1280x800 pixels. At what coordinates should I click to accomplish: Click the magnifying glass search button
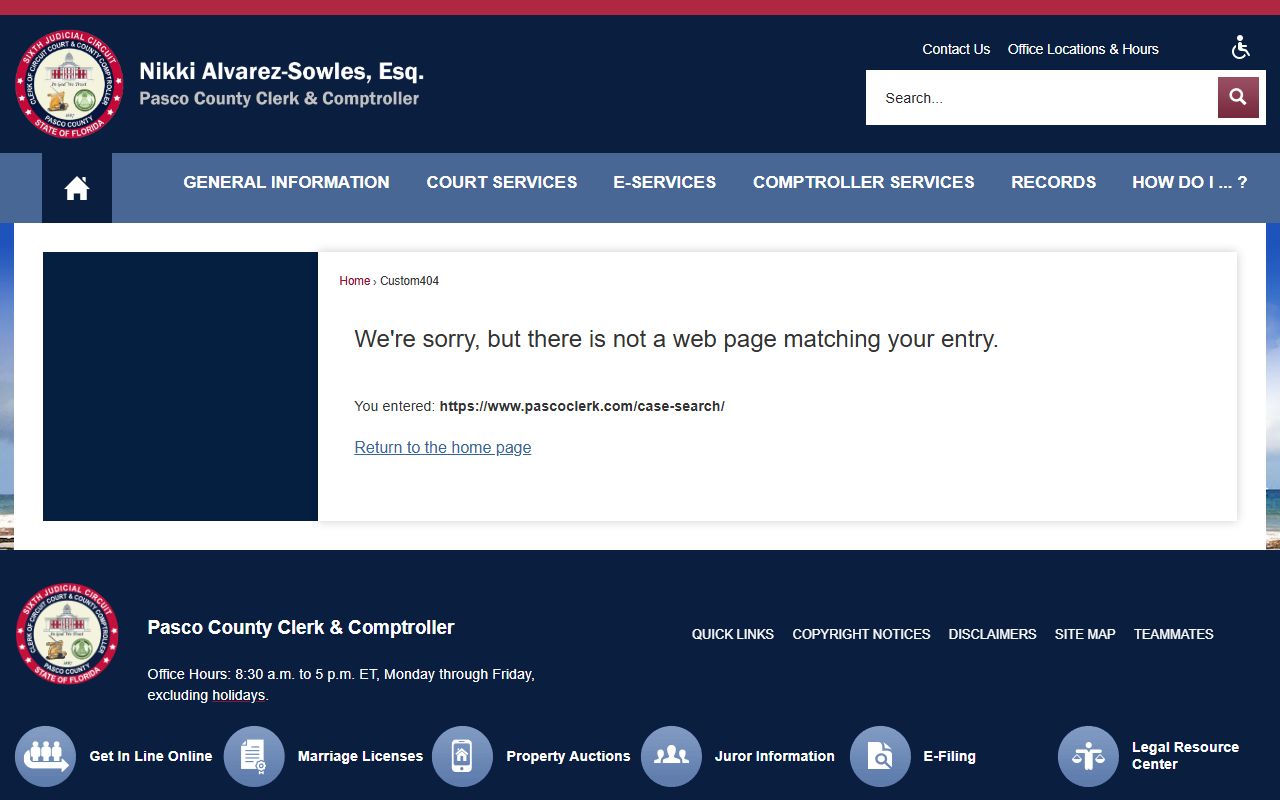(1237, 97)
